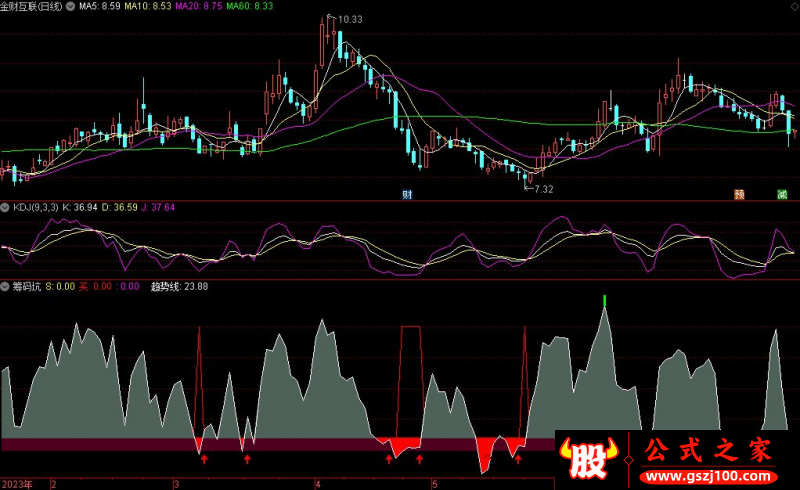
Task: Open the 筹码坑 indicator name selector
Action: [26, 286]
